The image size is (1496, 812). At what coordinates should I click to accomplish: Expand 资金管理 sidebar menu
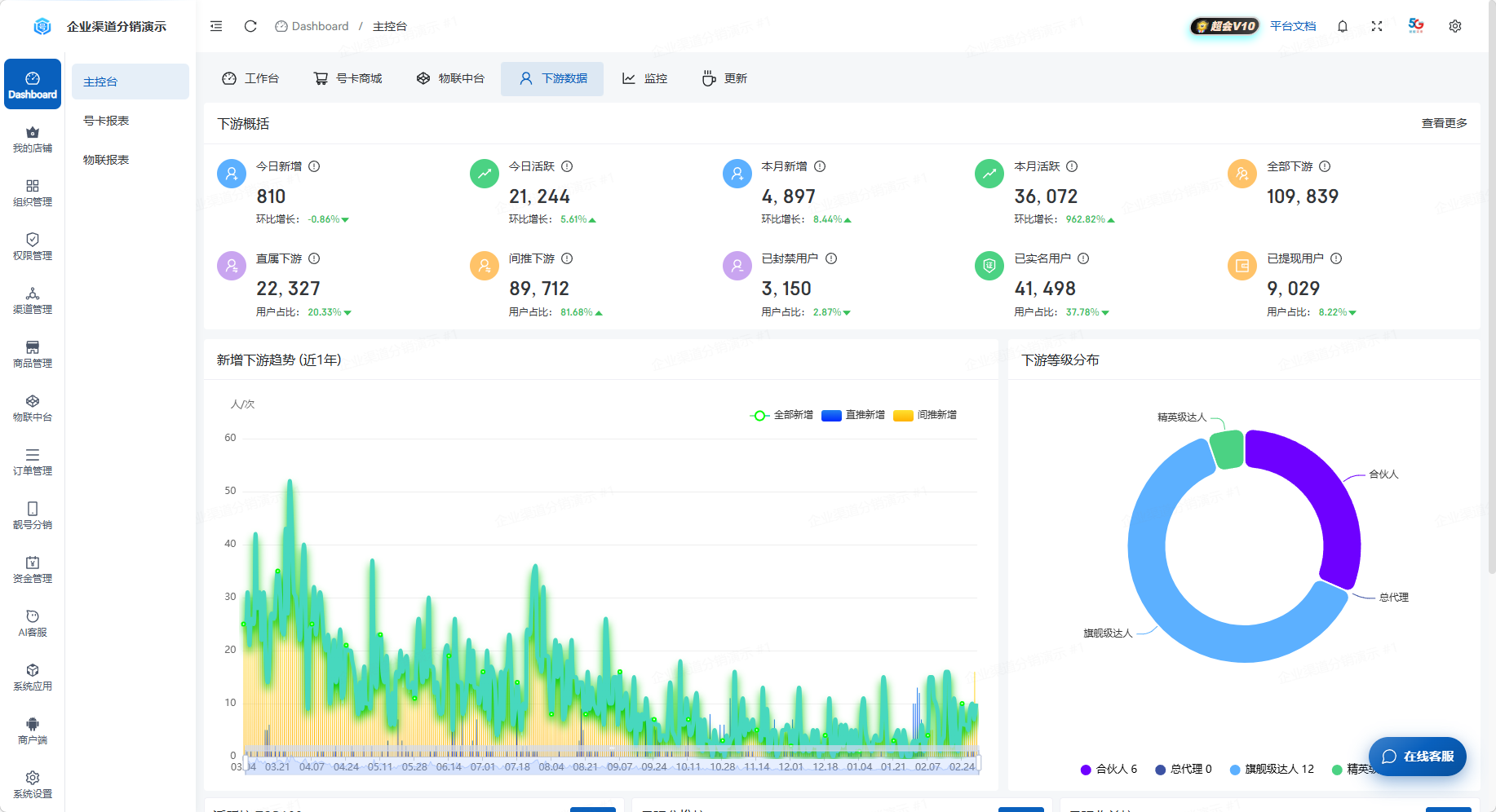[33, 570]
